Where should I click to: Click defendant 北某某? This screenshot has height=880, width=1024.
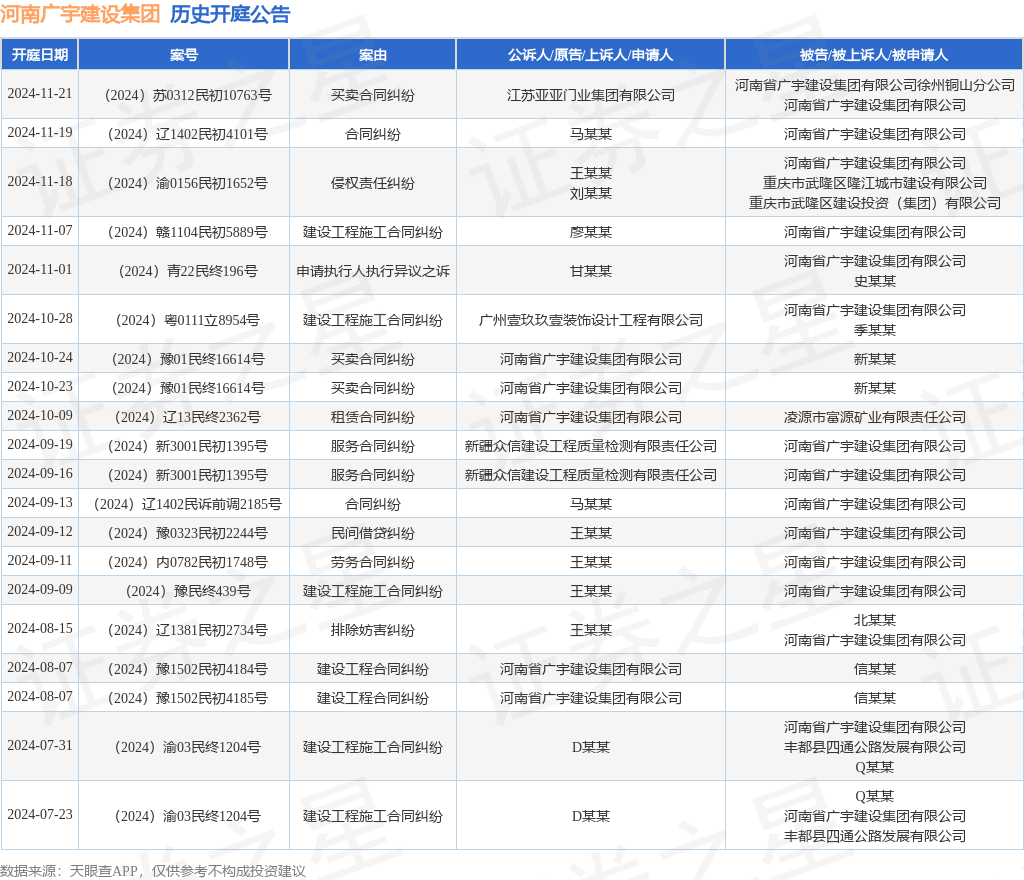(874, 620)
